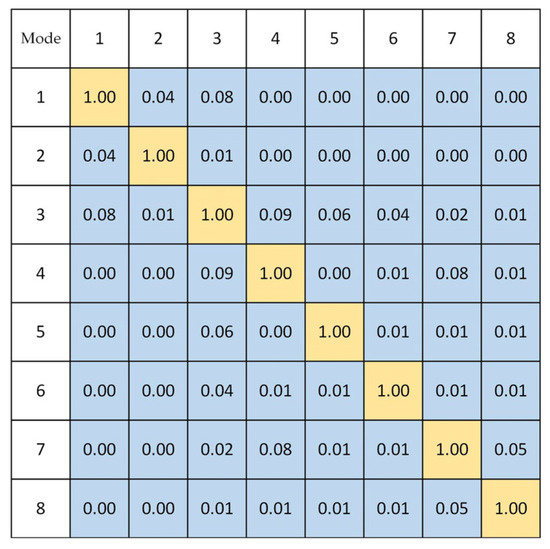This screenshot has height=549, width=550.
Task: Click 0.09 cell in row 4
Action: pyautogui.click(x=217, y=273)
